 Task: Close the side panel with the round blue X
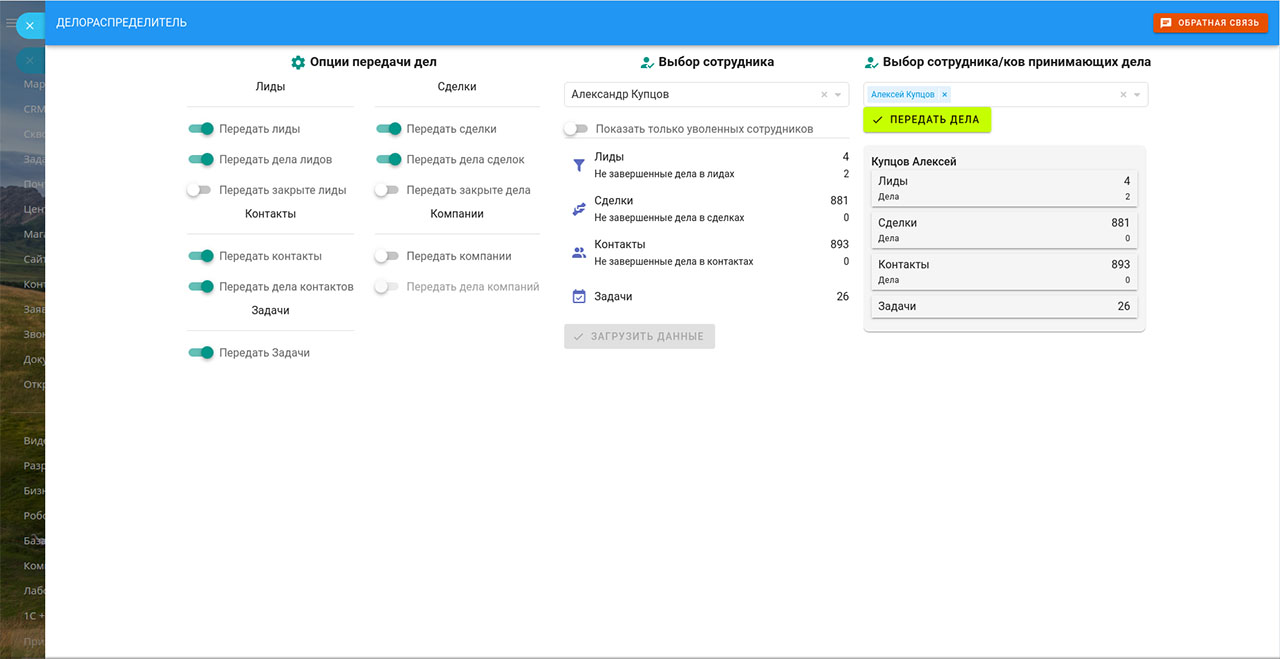coord(30,26)
